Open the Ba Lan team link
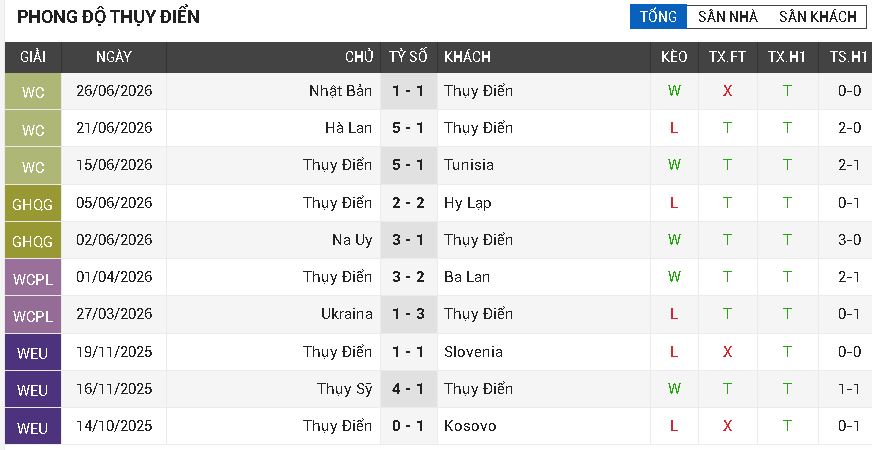Image resolution: width=872 pixels, height=450 pixels. pos(467,277)
